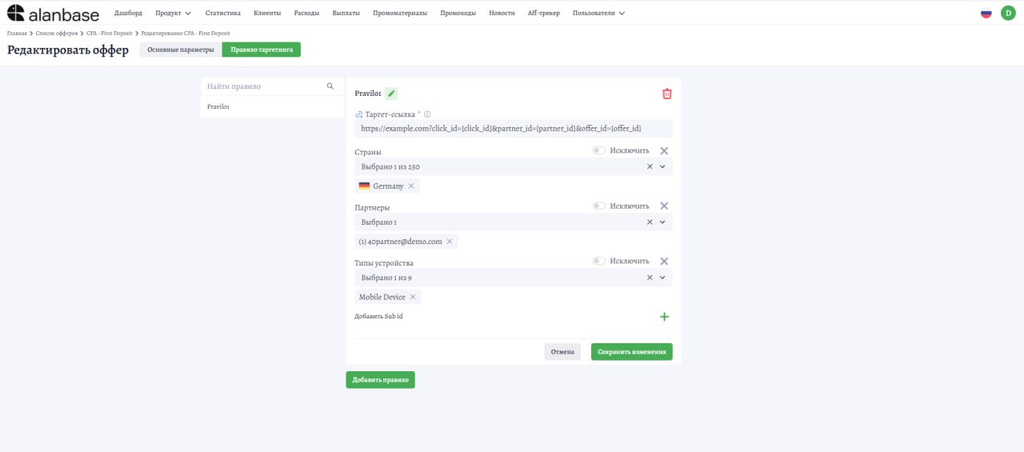Viewport: 1024px width, 452px height.
Task: Remove Germany tag with its x icon
Action: pos(411,186)
